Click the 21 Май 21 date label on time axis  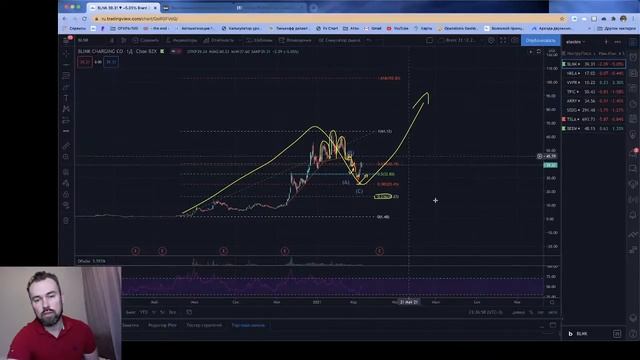coord(409,302)
